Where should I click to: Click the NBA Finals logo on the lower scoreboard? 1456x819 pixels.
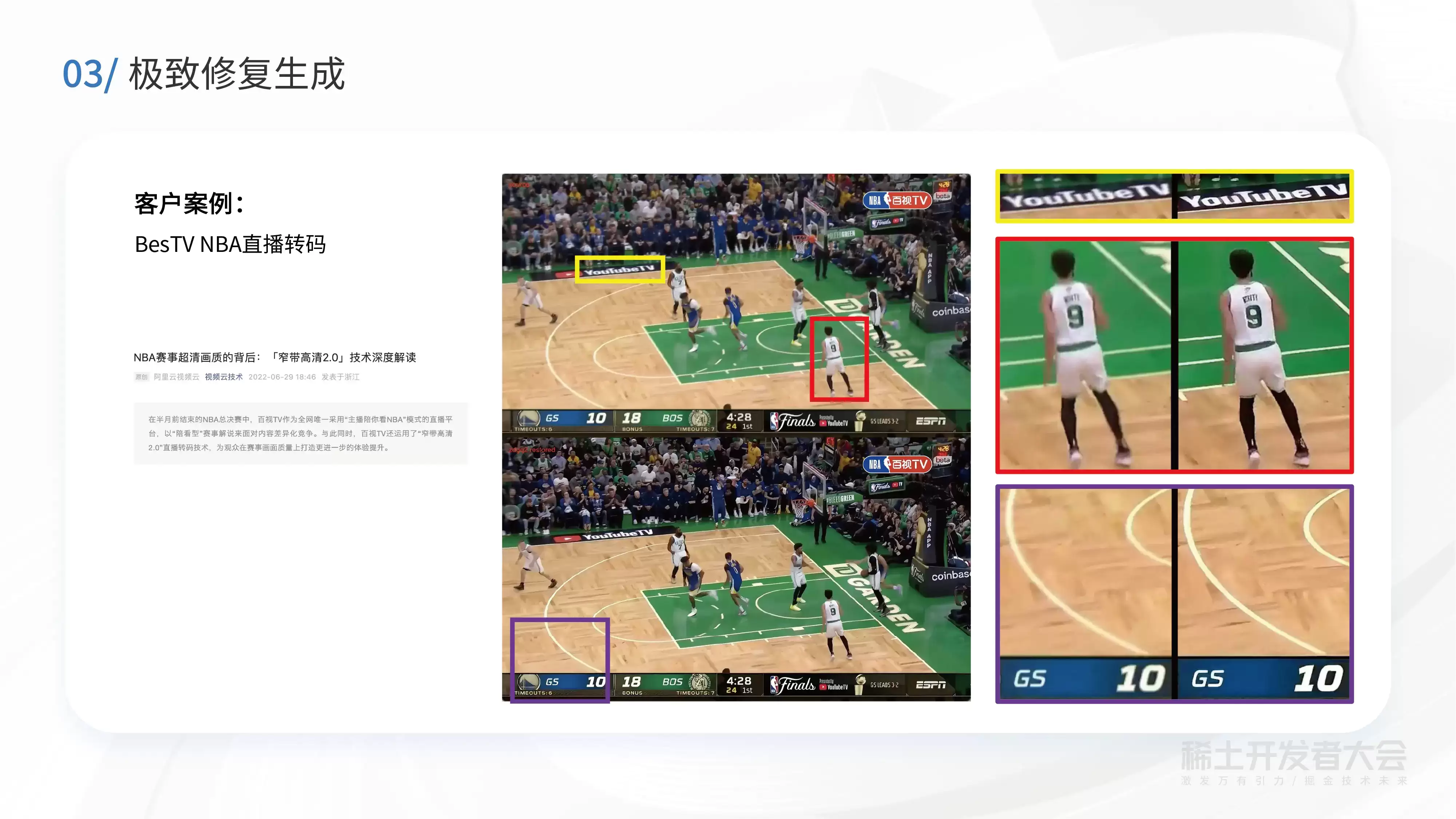[793, 685]
